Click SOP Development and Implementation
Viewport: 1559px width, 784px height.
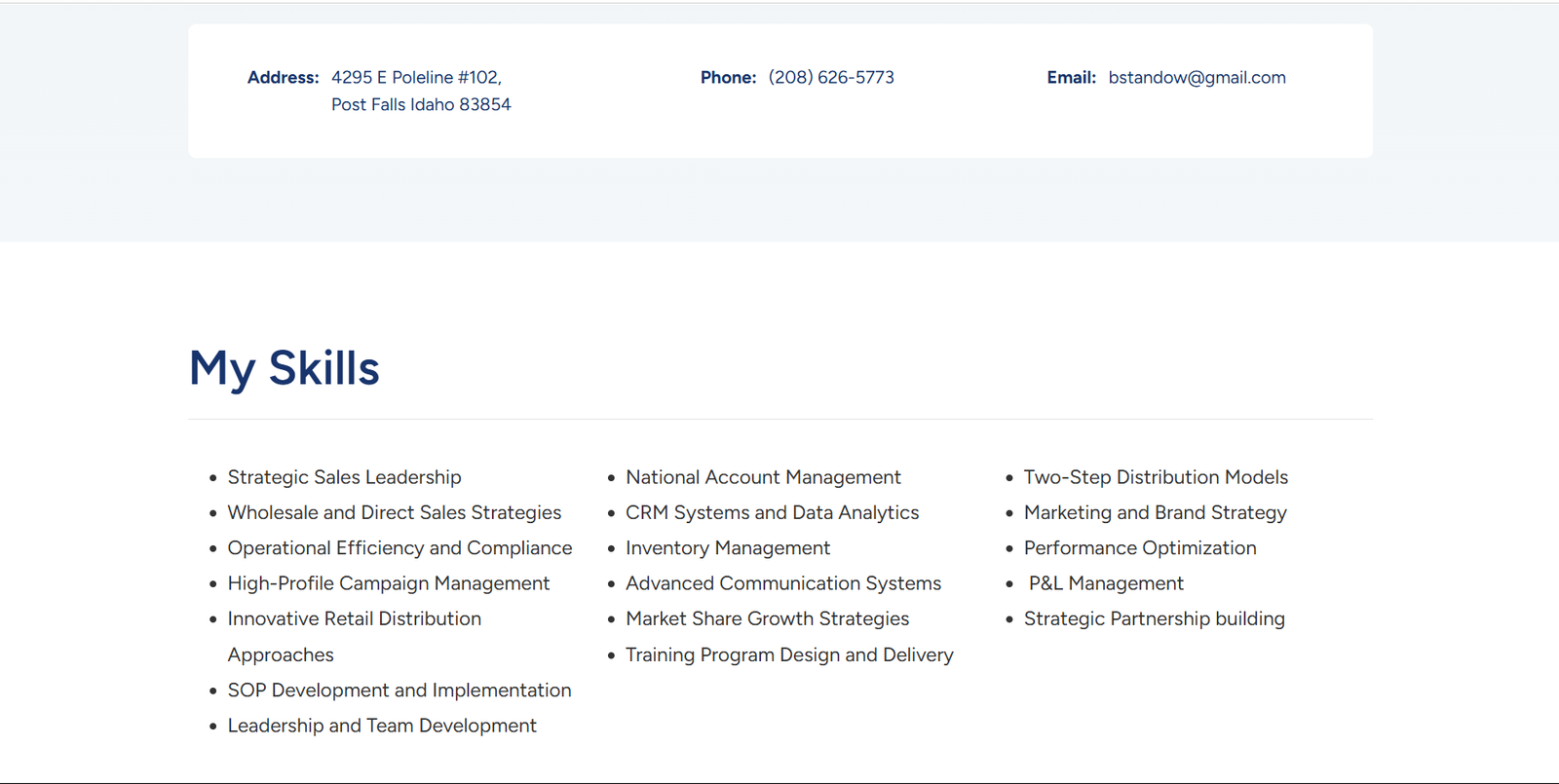(x=399, y=691)
